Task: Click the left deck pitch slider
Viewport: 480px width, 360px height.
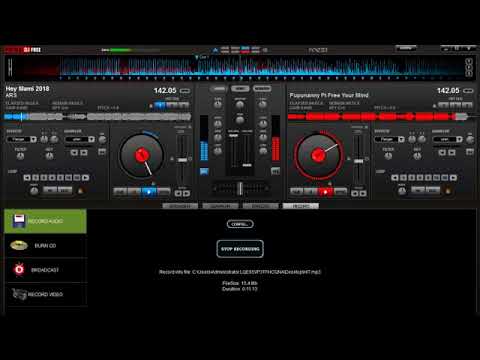Action: click(182, 160)
